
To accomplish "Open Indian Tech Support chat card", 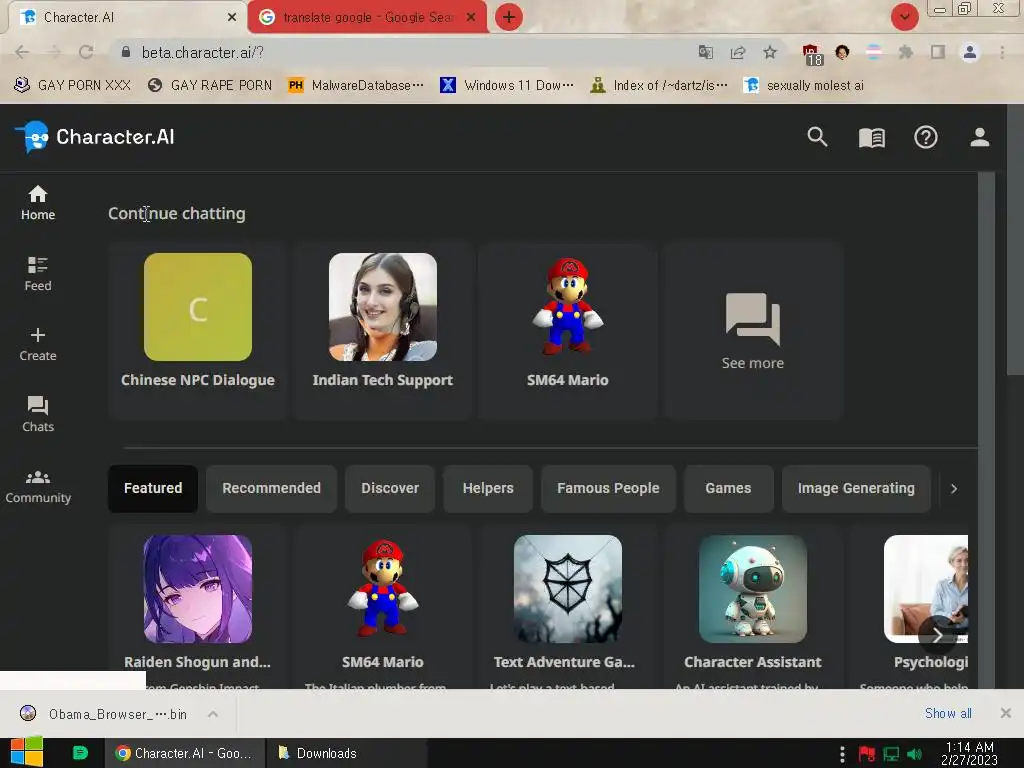I will click(383, 330).
